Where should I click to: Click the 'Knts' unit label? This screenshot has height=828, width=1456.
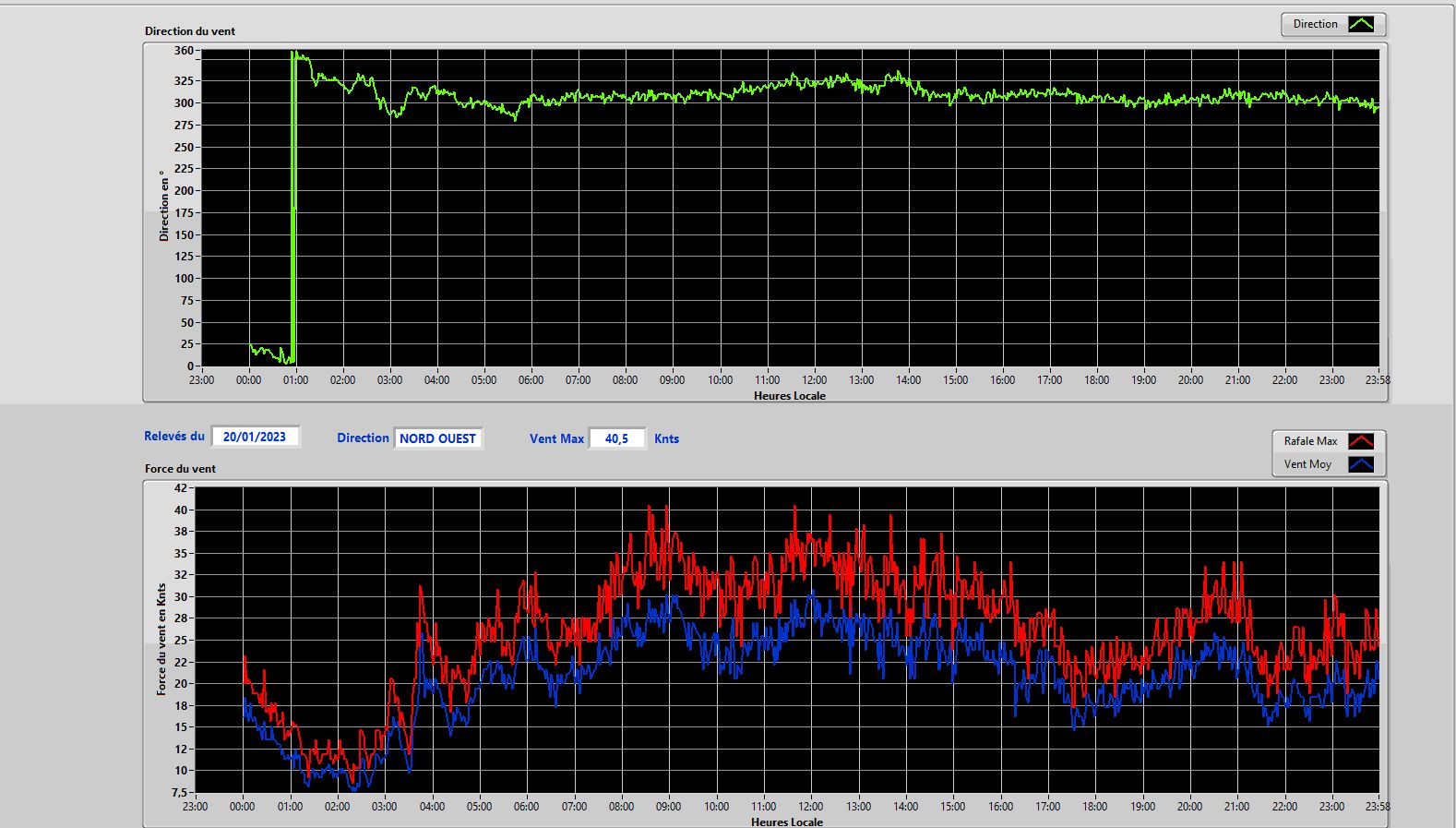[666, 438]
